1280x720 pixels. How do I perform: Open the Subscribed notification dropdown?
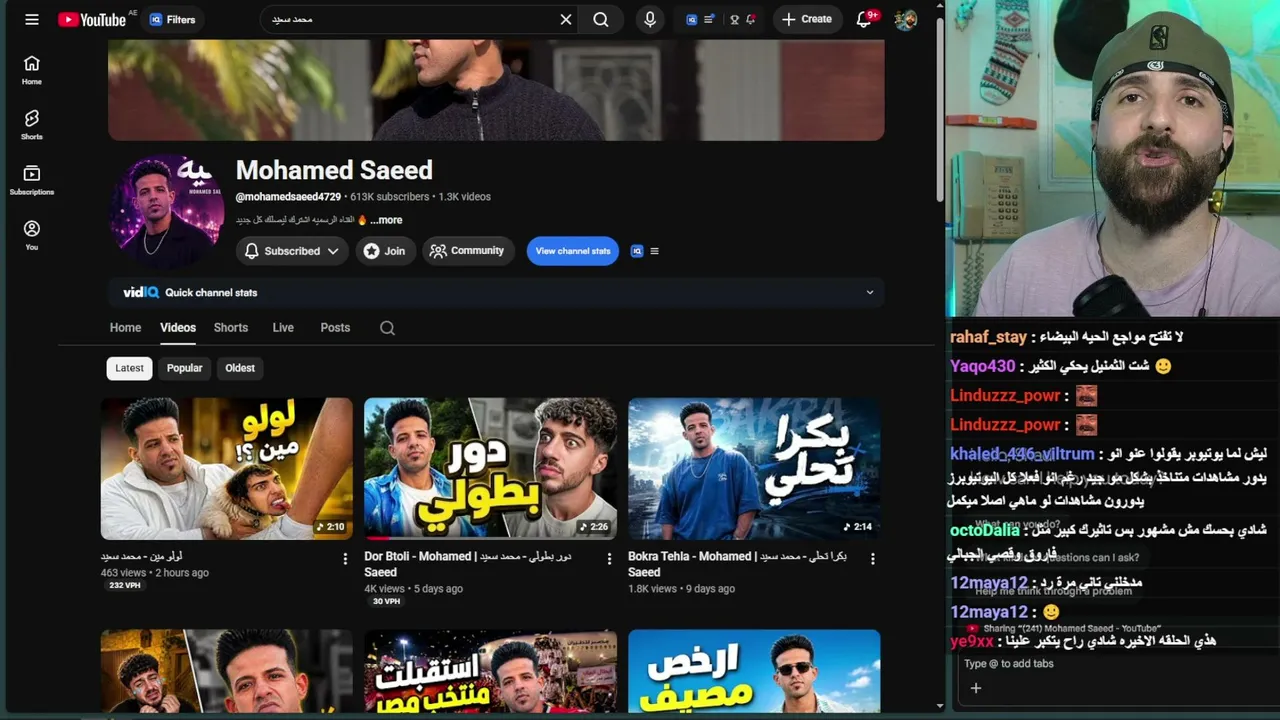[x=292, y=251]
